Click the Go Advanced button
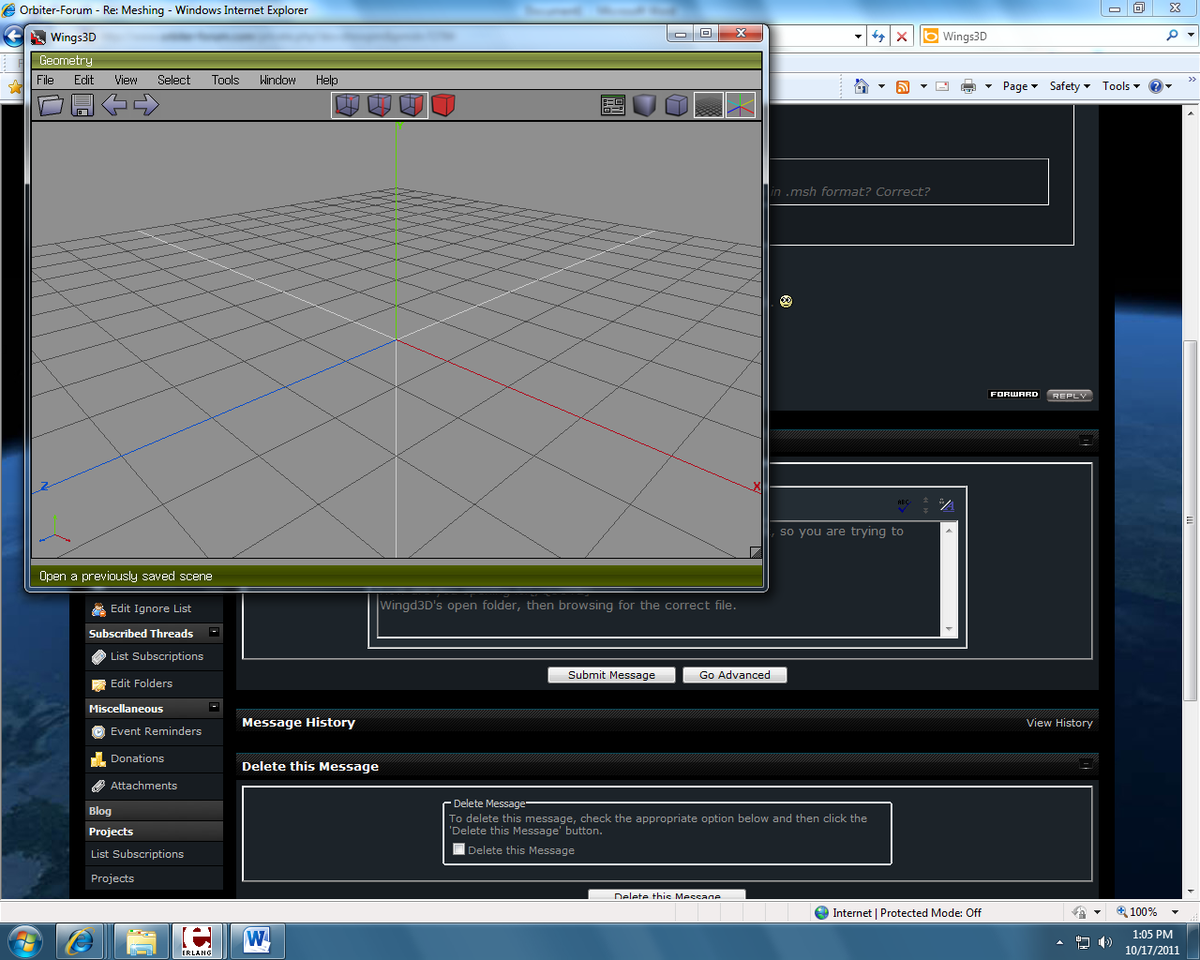Screen dimensions: 1200x960 coord(735,675)
